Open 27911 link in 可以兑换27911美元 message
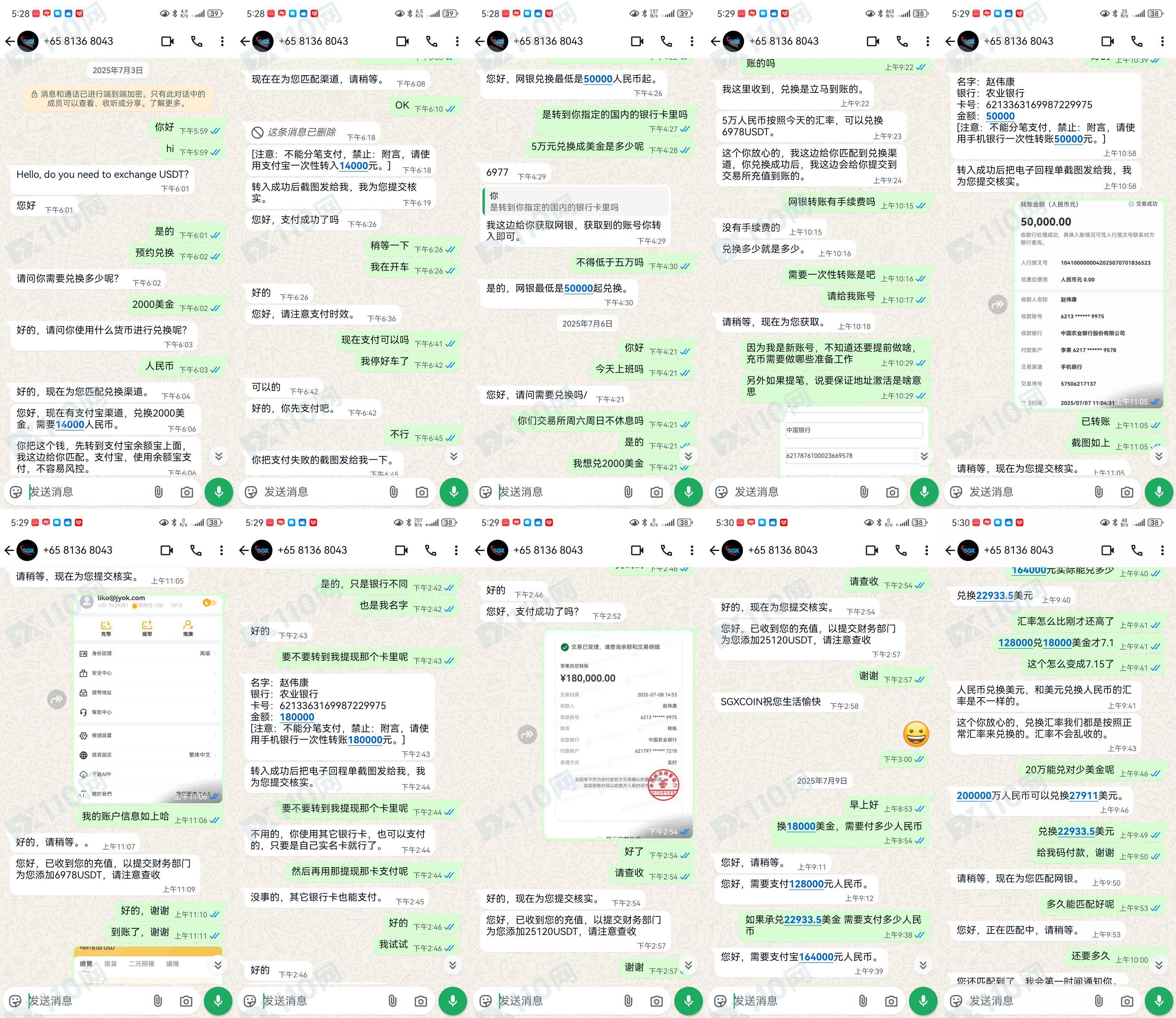This screenshot has height=1018, width=1176. [1084, 796]
